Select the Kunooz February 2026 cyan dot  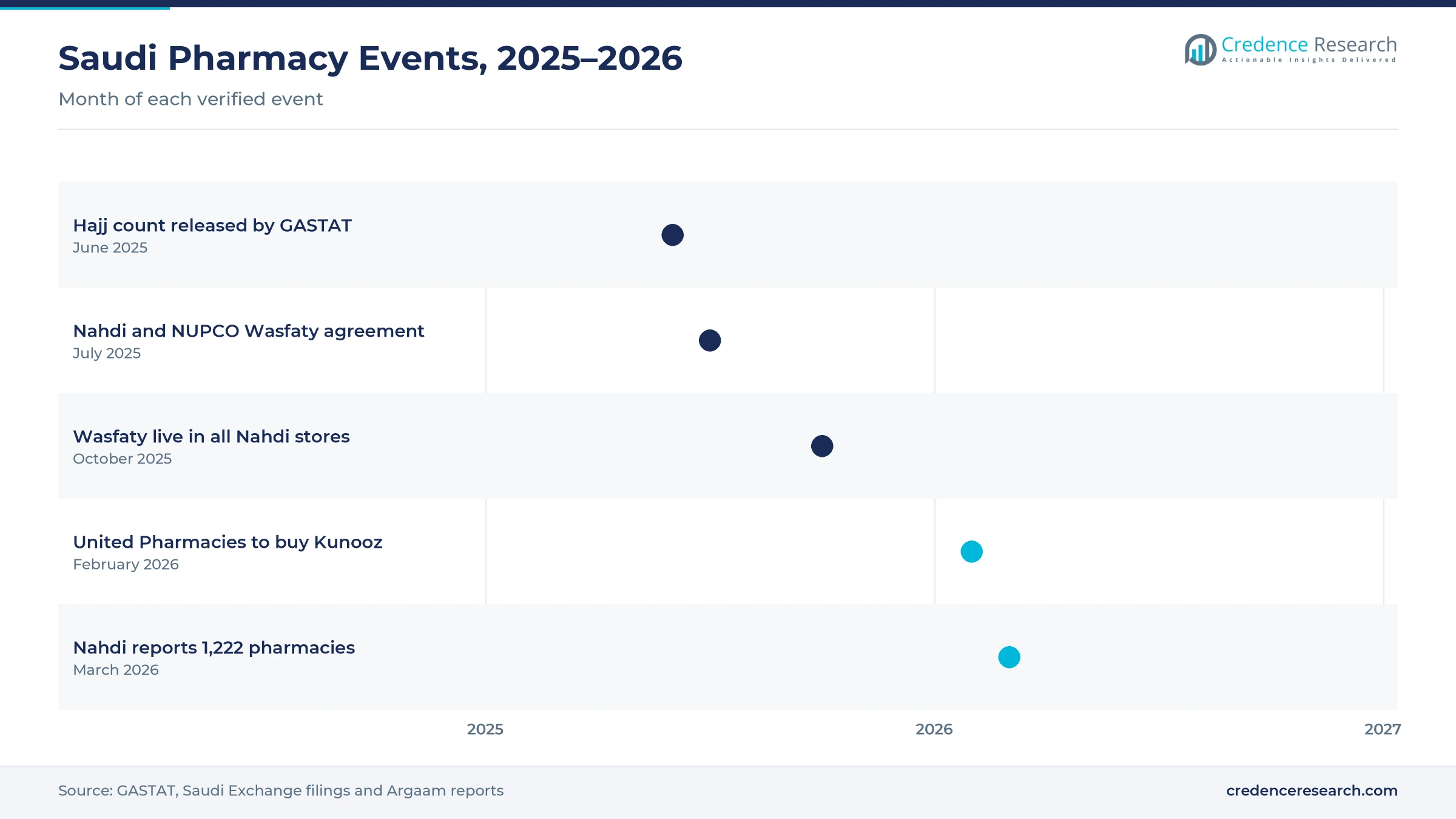coord(971,551)
